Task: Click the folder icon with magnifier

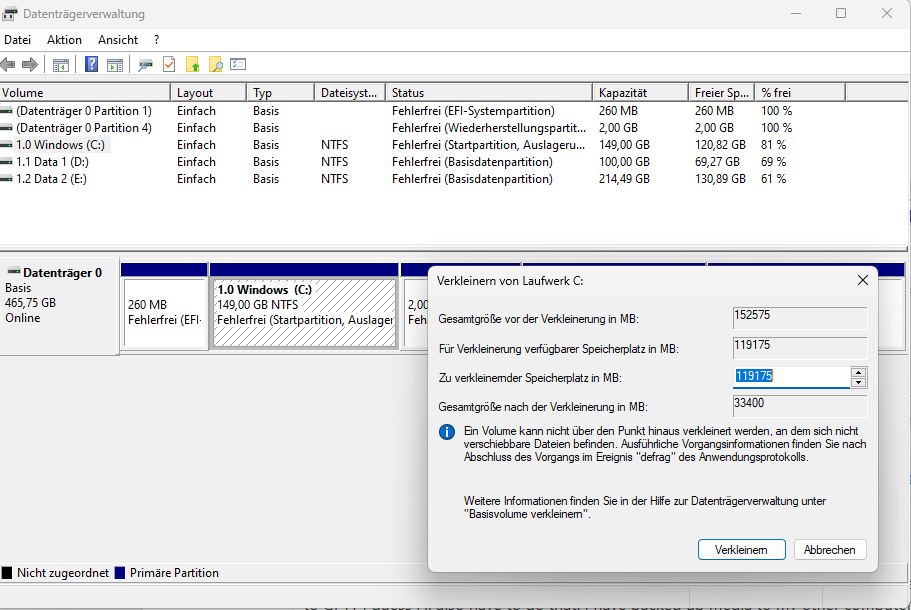Action: pos(216,63)
